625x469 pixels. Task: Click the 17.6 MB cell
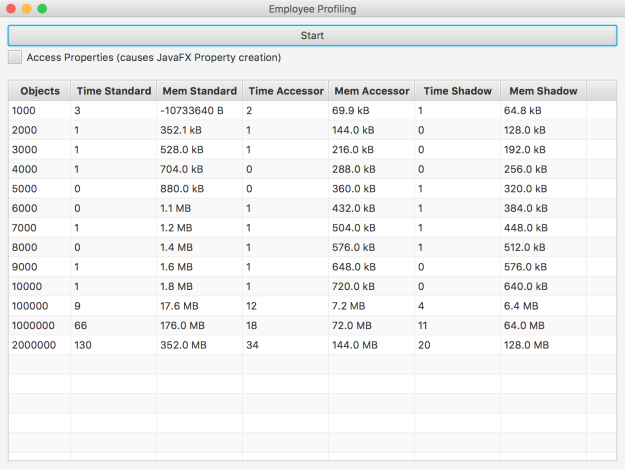tap(199, 306)
